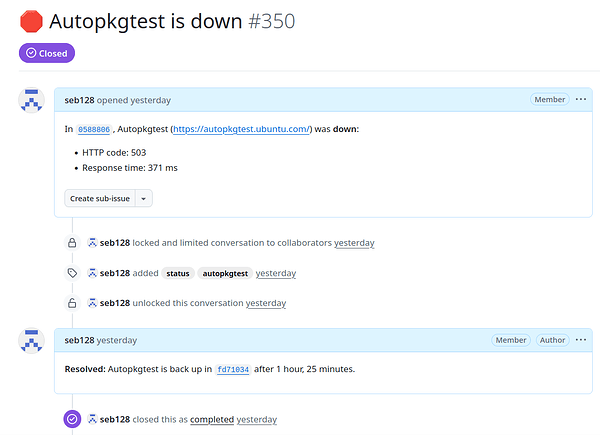Expand the Create sub-issue dropdown arrow
Screen dimensions: 600x435
pos(143,198)
